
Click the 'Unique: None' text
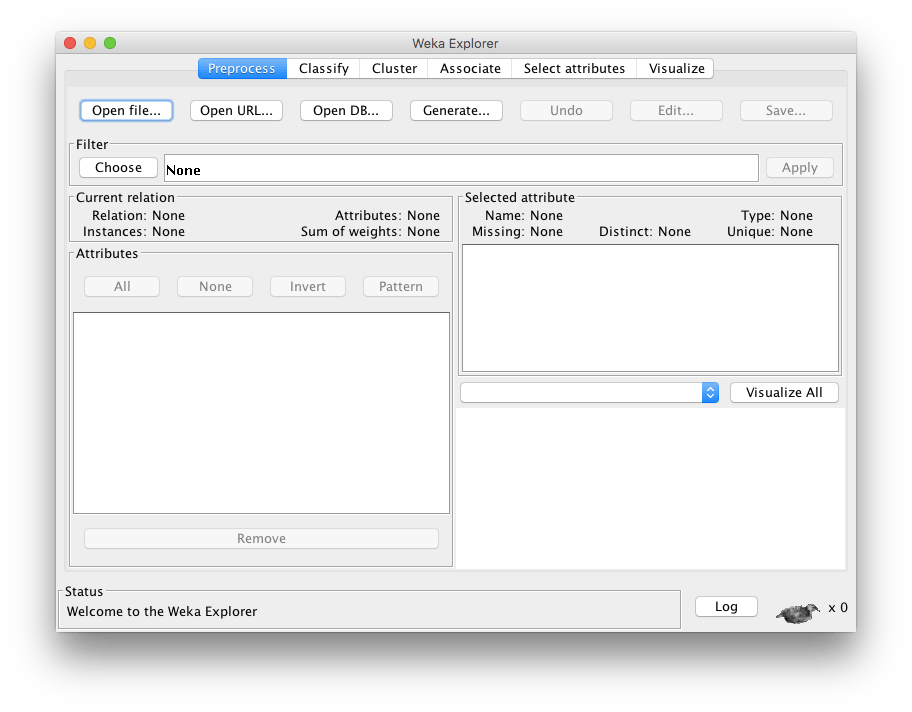tap(770, 232)
